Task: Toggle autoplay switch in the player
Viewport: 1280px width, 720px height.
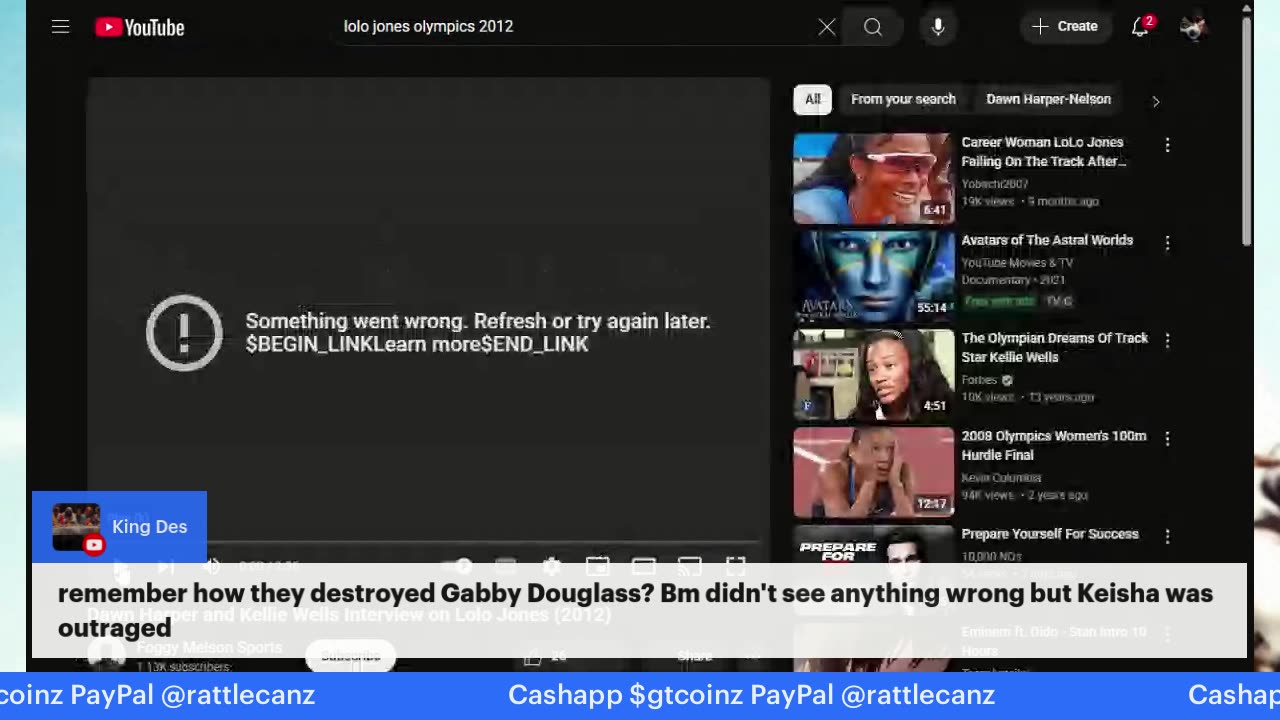Action: pos(459,567)
